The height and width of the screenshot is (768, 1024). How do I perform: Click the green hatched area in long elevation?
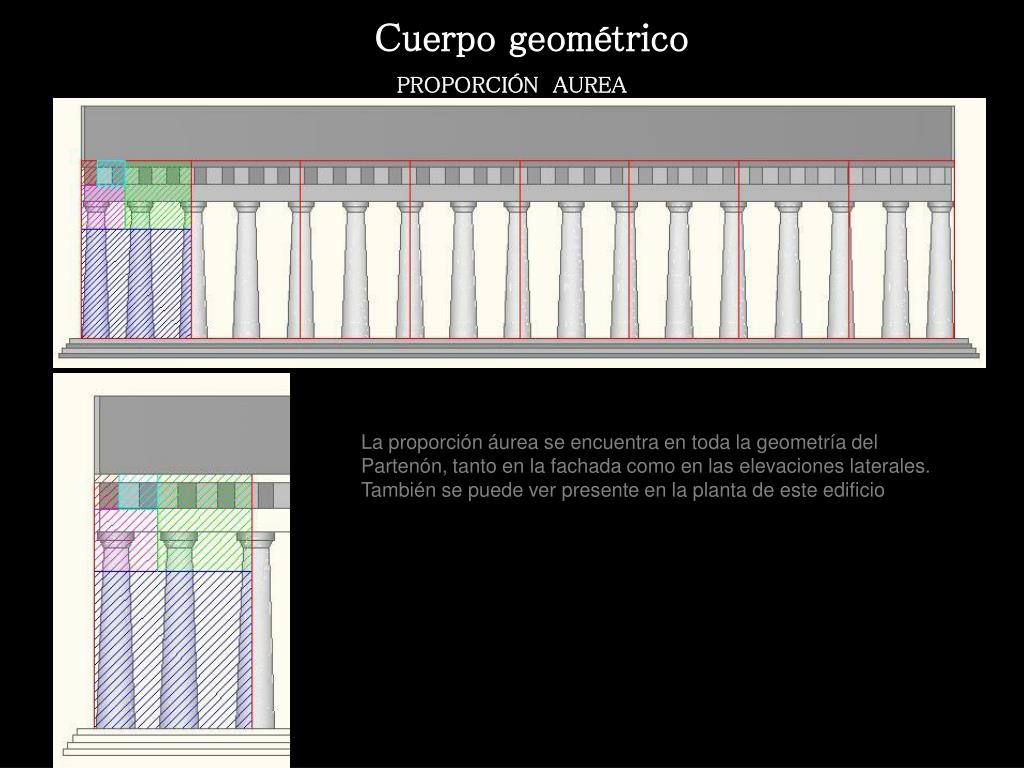(158, 195)
